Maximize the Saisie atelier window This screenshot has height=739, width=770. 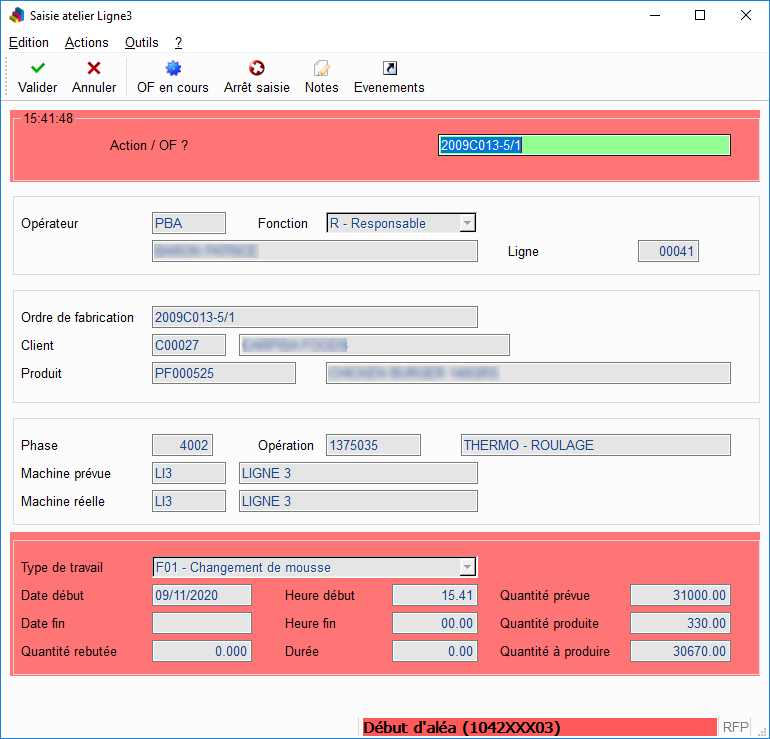tap(700, 15)
